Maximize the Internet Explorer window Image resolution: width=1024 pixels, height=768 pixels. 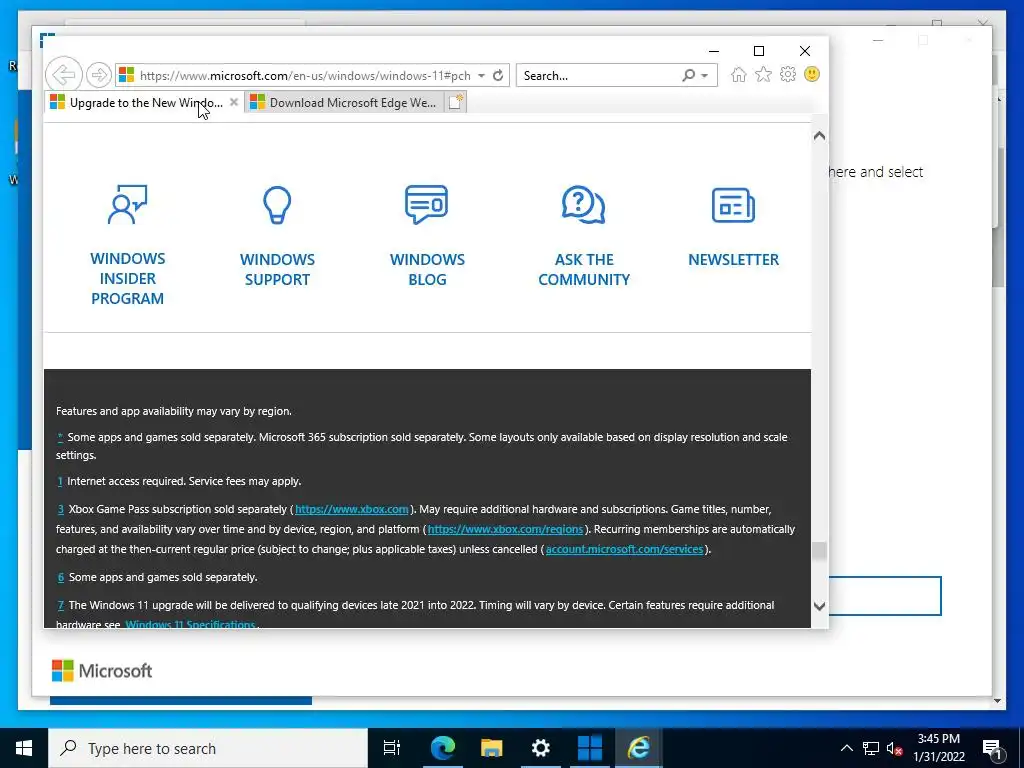759,51
